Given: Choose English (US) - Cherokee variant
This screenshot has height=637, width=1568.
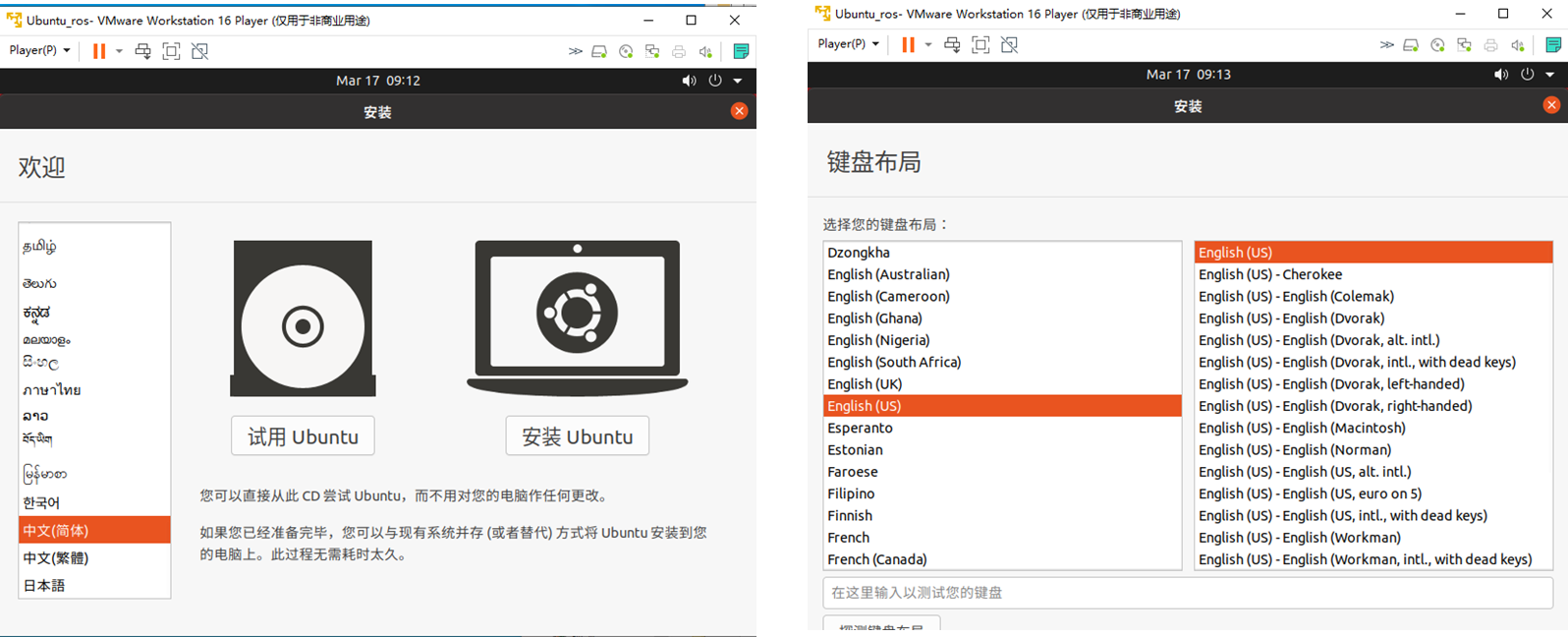Looking at the screenshot, I should pos(1373,274).
